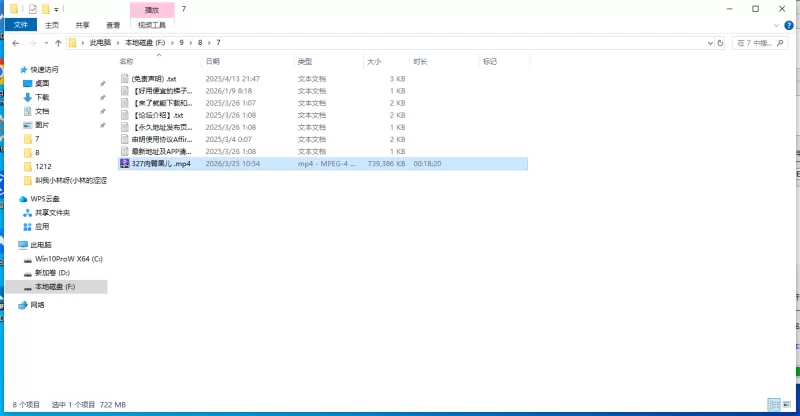Click the WPS云盘 cloud icon
800x416 pixels.
click(x=23, y=199)
